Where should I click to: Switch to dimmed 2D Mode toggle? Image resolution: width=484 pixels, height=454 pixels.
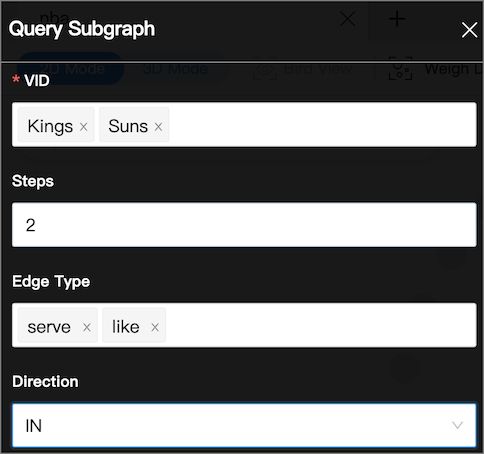72,69
